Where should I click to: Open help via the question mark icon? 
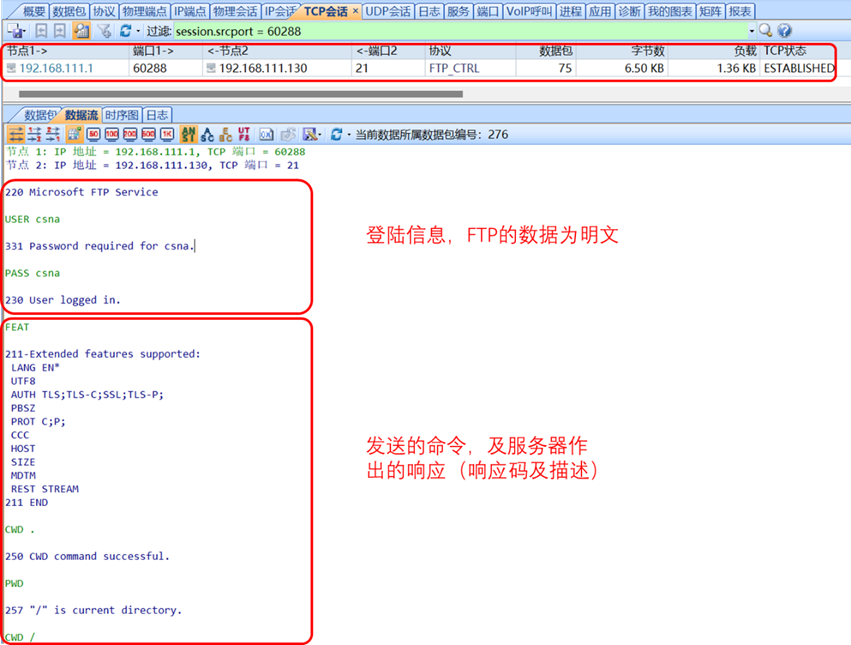785,31
